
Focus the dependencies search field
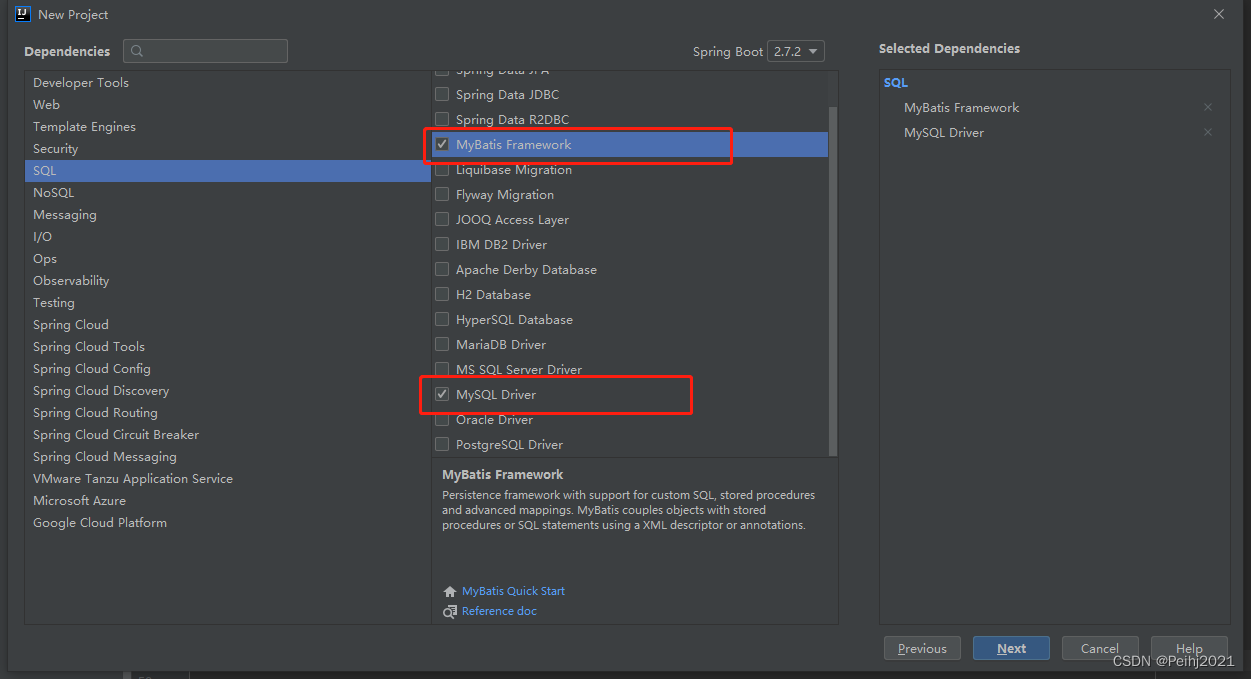click(x=205, y=51)
